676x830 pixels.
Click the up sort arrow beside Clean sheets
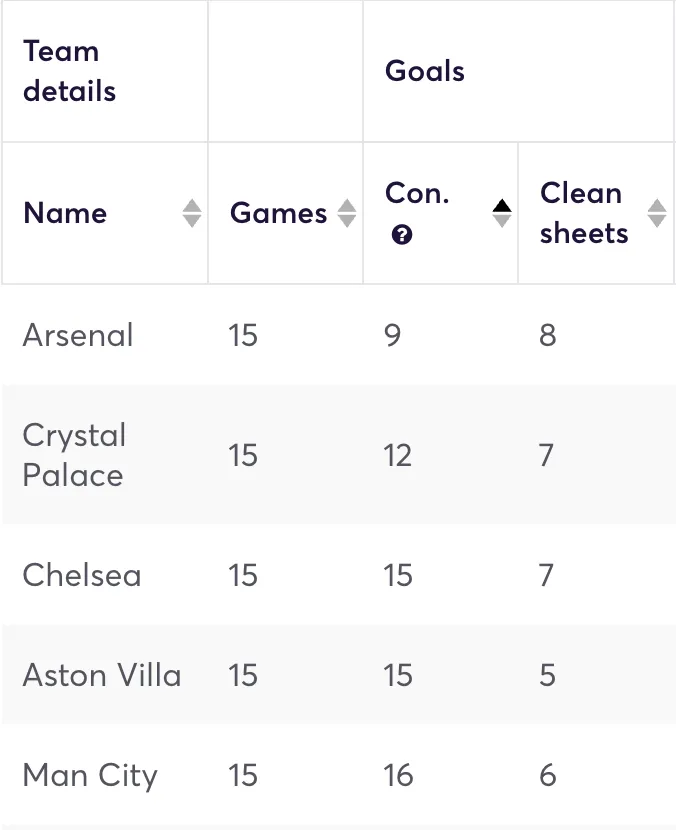656,207
